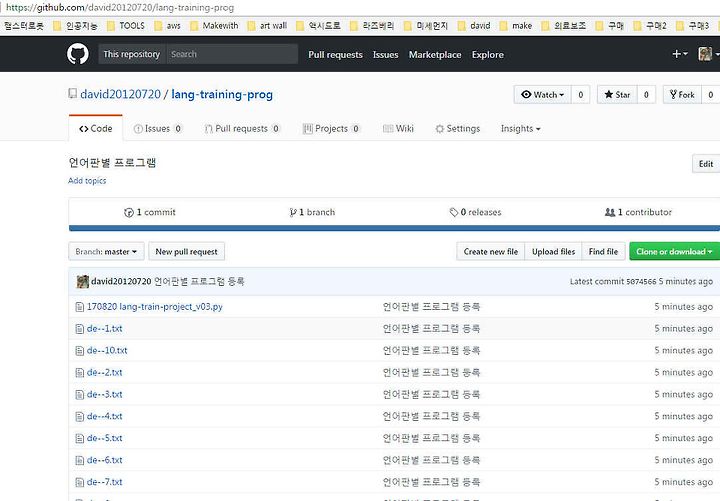The height and width of the screenshot is (501, 720).
Task: Expand Clone or download menu
Action: (675, 252)
